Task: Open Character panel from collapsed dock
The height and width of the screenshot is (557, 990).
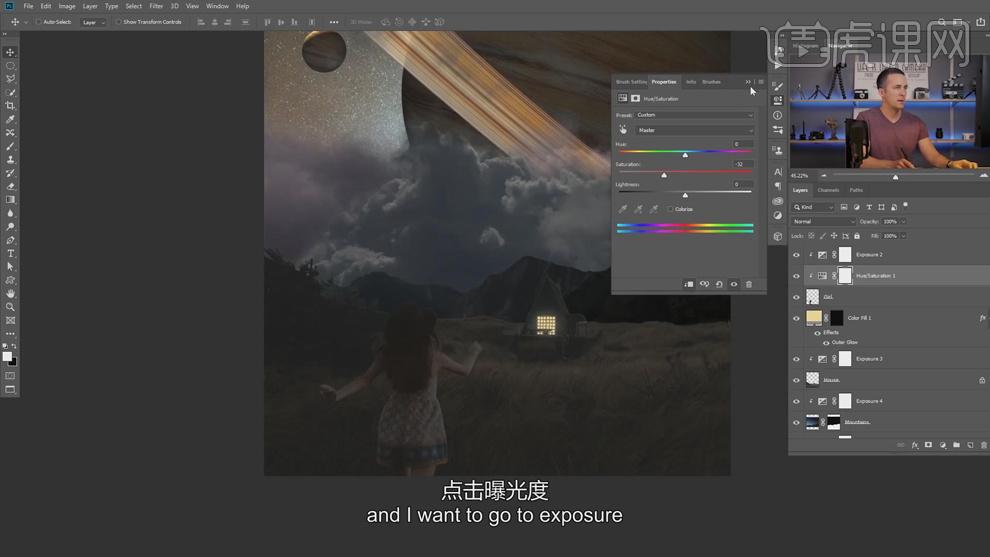Action: (778, 172)
